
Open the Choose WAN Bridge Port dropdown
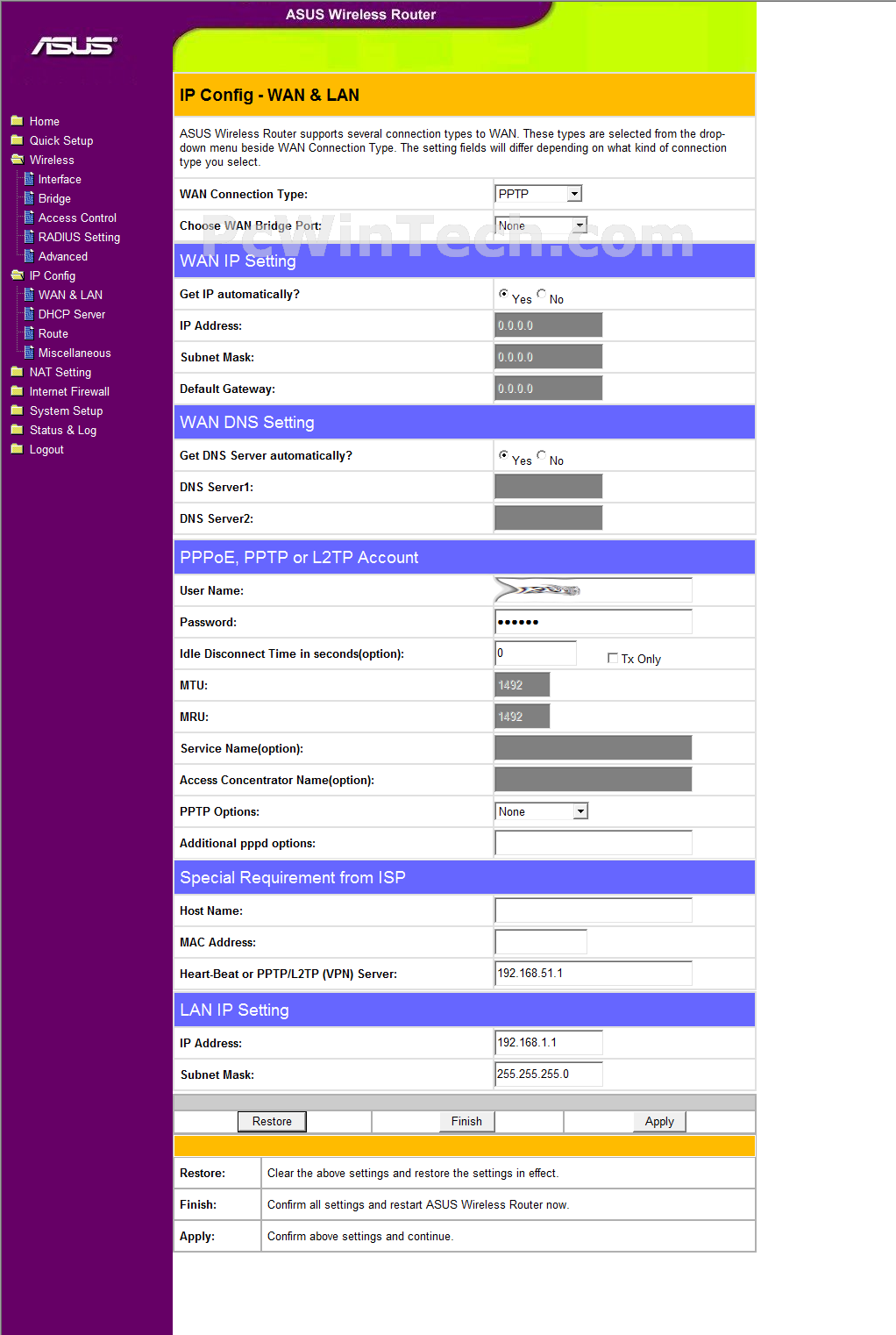(x=541, y=225)
